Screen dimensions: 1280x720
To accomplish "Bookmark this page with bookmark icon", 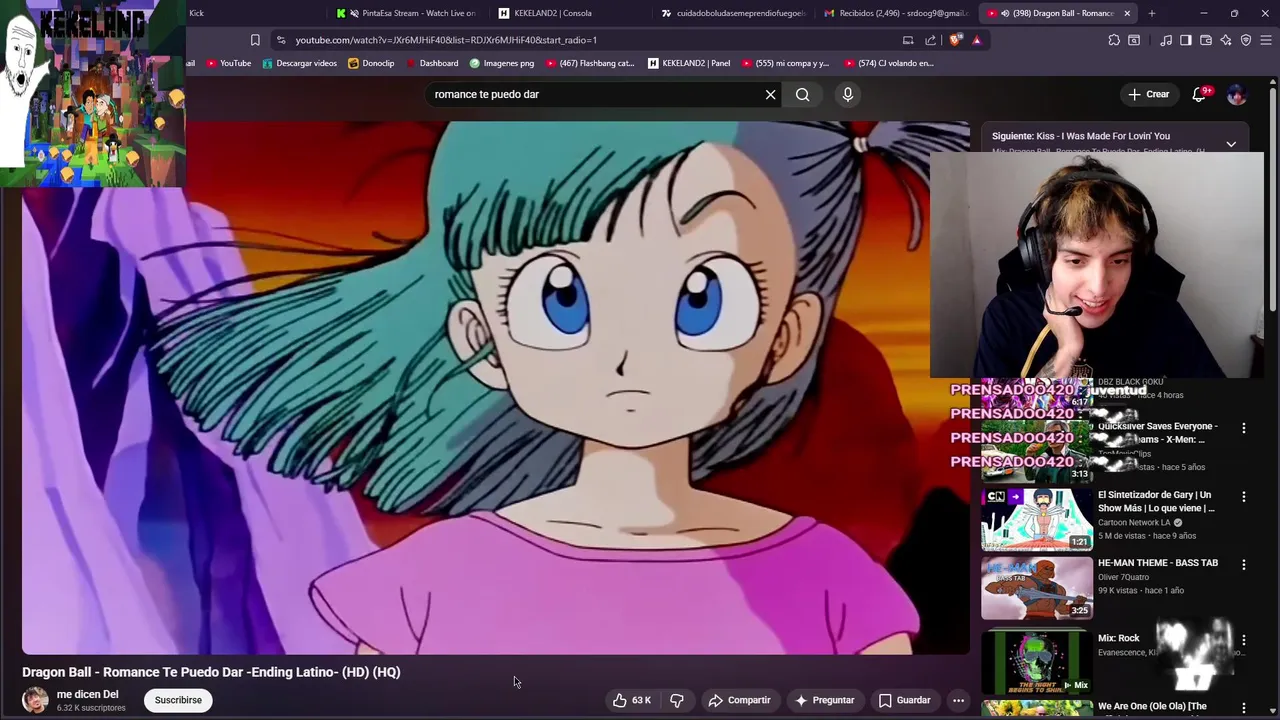I will (x=255, y=40).
